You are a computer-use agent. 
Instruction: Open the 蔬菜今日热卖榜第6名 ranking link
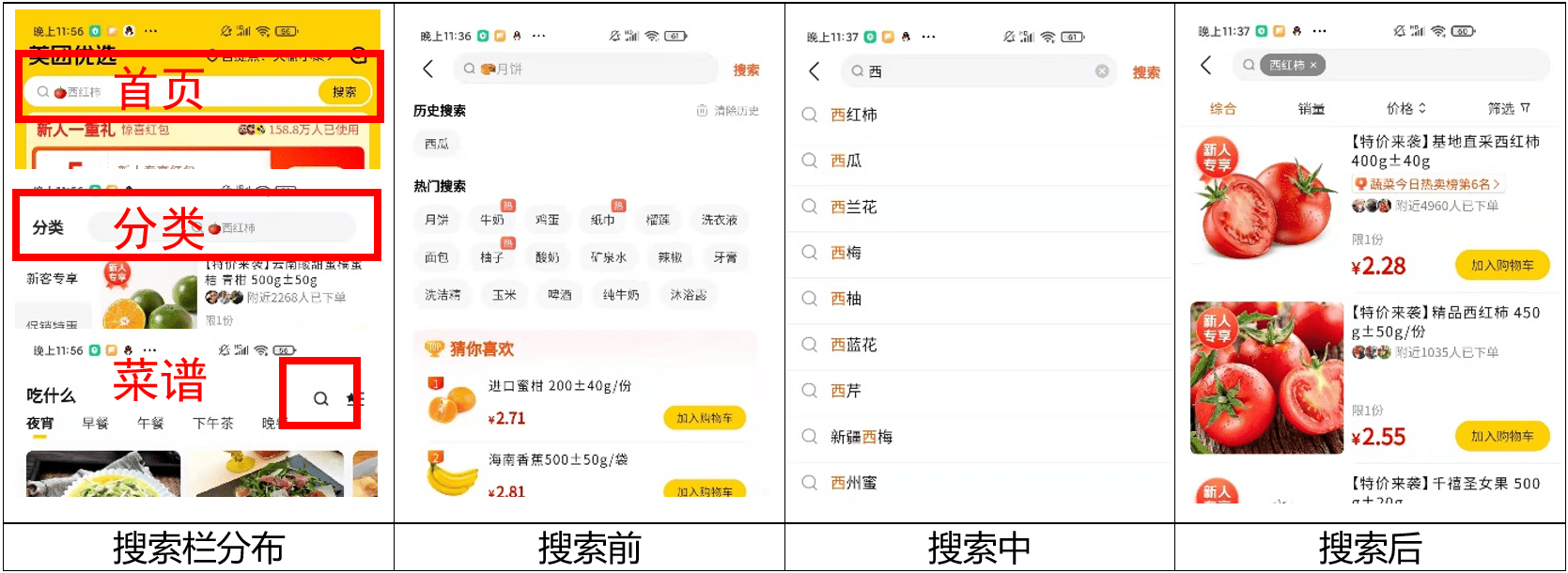[x=1428, y=184]
